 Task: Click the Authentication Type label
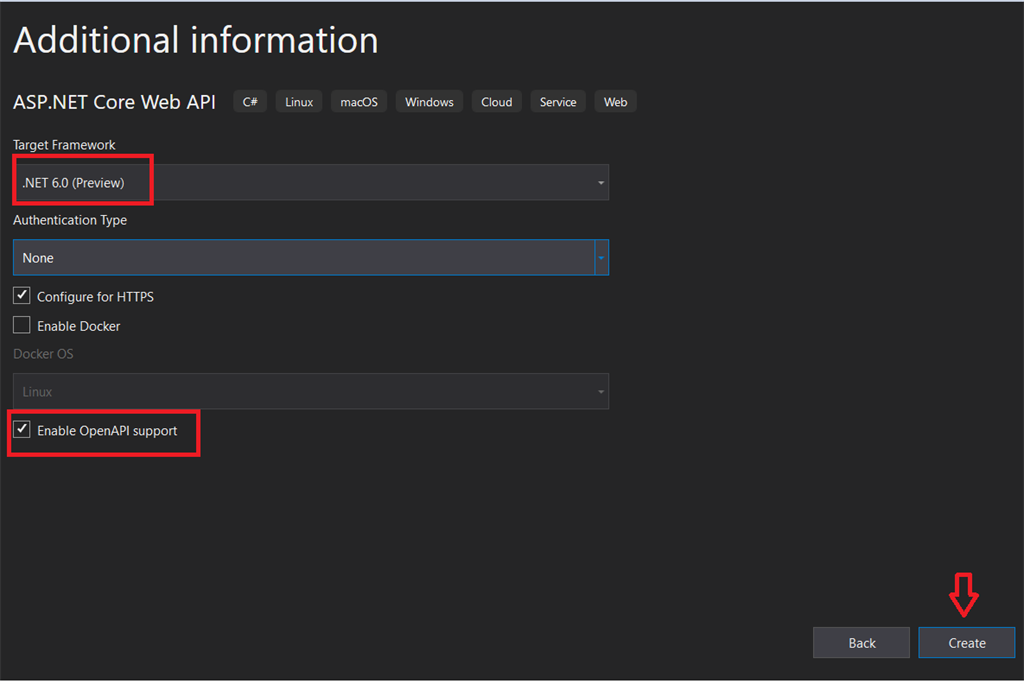pyautogui.click(x=70, y=220)
